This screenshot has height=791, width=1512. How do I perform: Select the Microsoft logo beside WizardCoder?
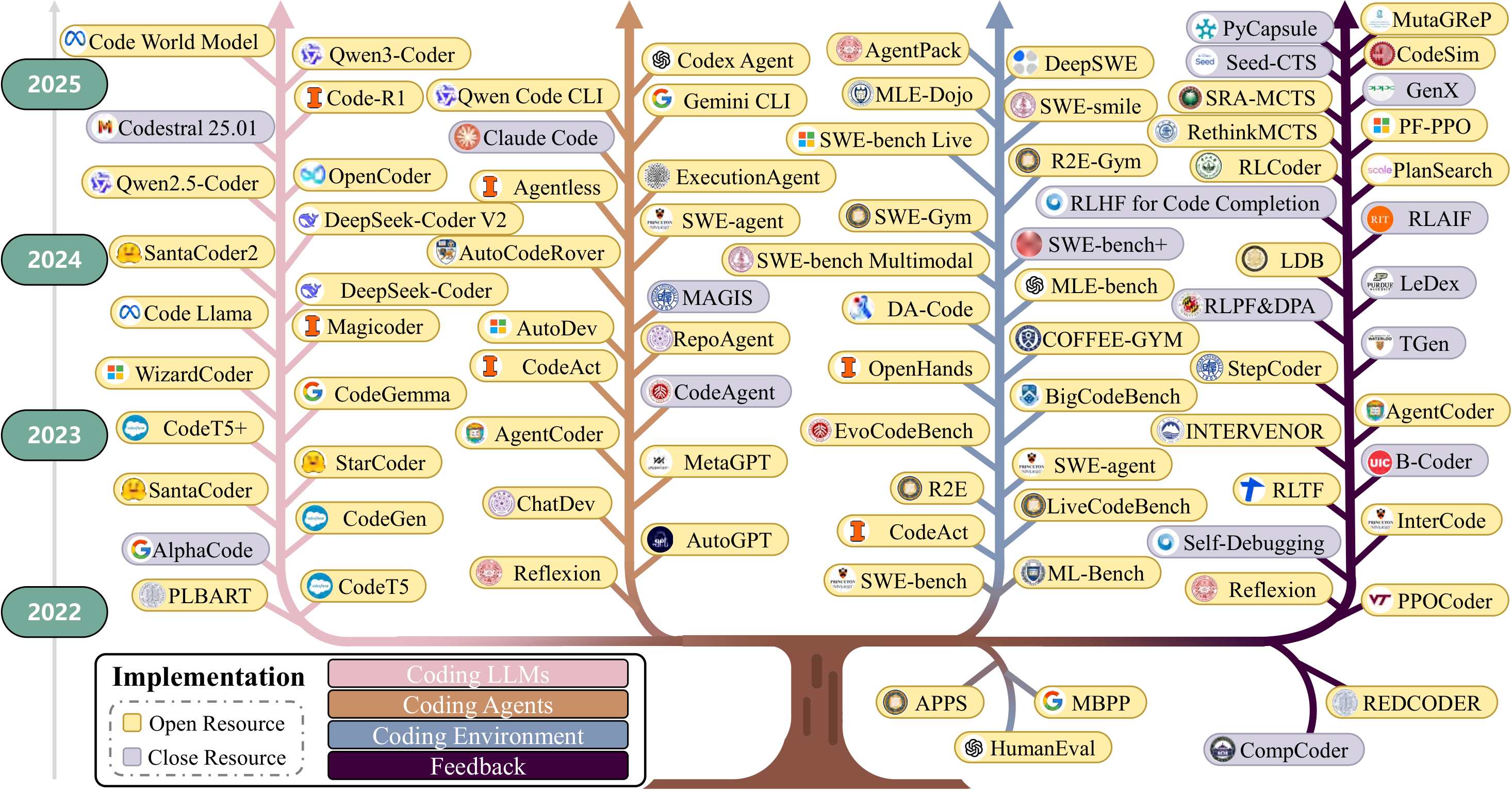[115, 373]
